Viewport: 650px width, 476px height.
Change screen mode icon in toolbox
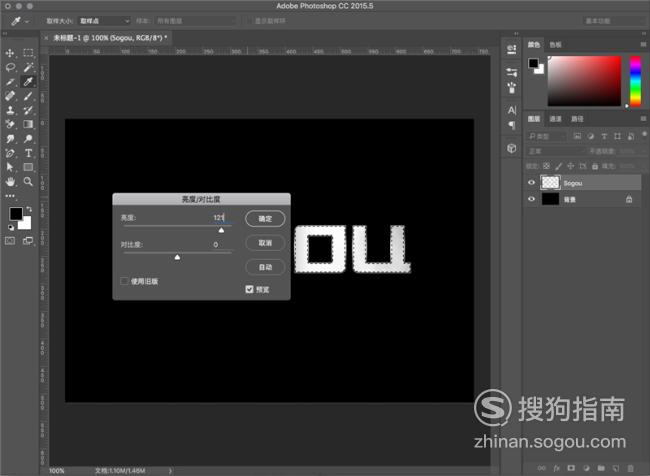tap(28, 241)
